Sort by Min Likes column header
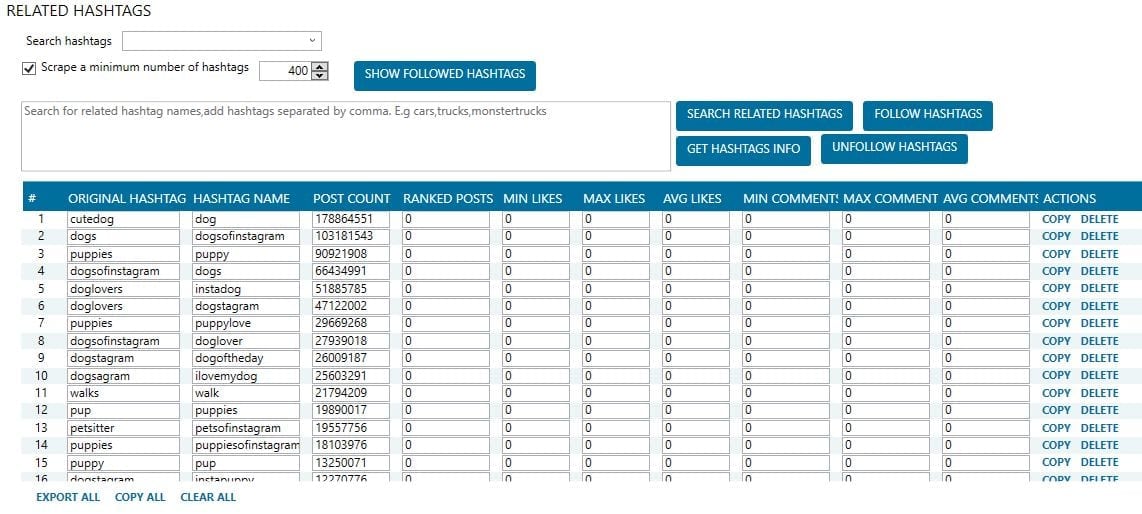 pos(532,199)
